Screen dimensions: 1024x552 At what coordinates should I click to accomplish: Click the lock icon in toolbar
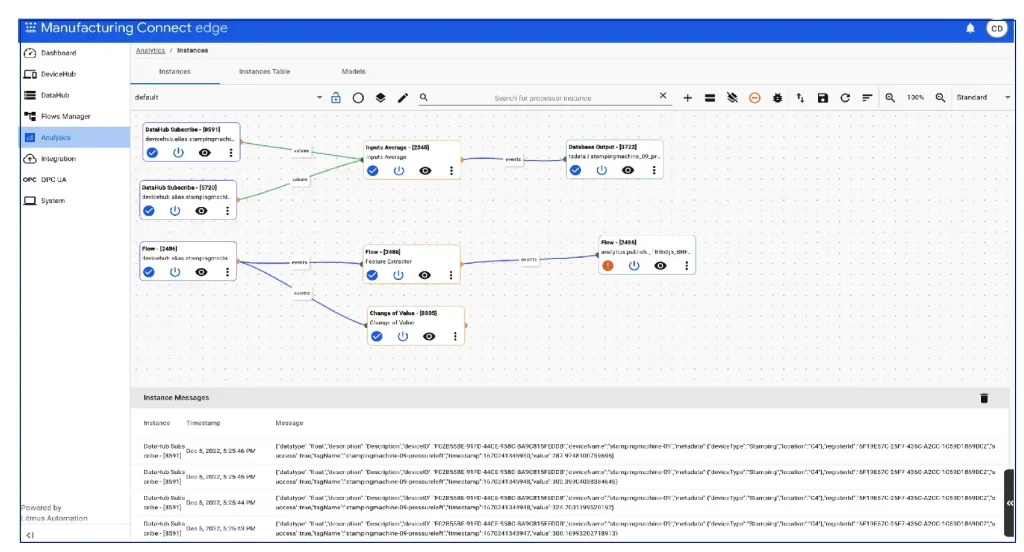pyautogui.click(x=336, y=97)
